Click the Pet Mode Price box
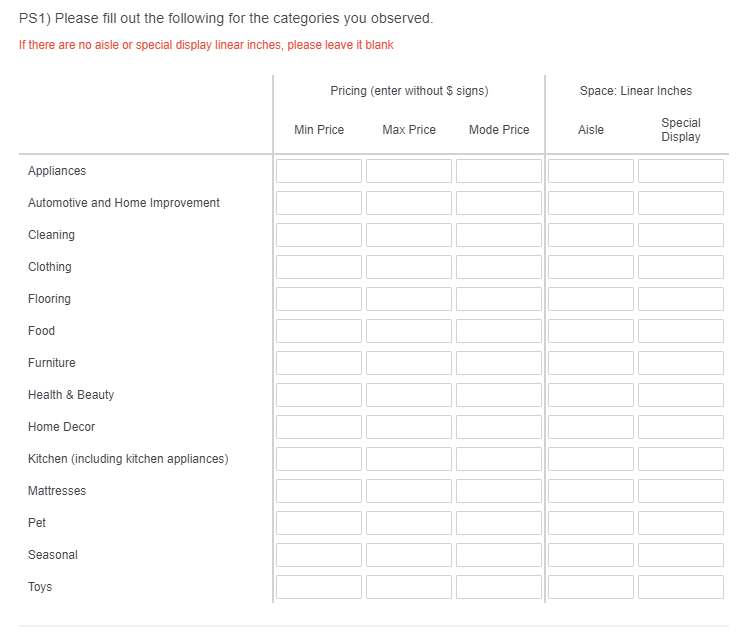 click(498, 523)
